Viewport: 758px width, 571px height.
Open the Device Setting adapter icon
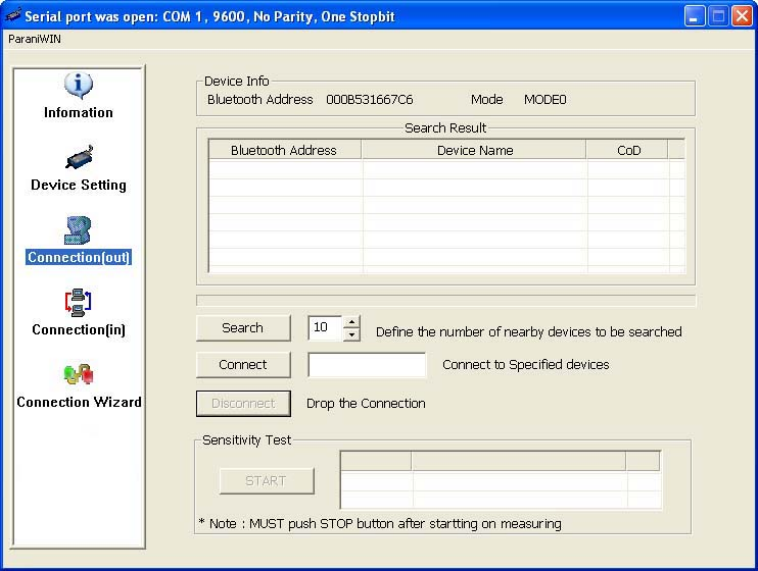point(79,158)
